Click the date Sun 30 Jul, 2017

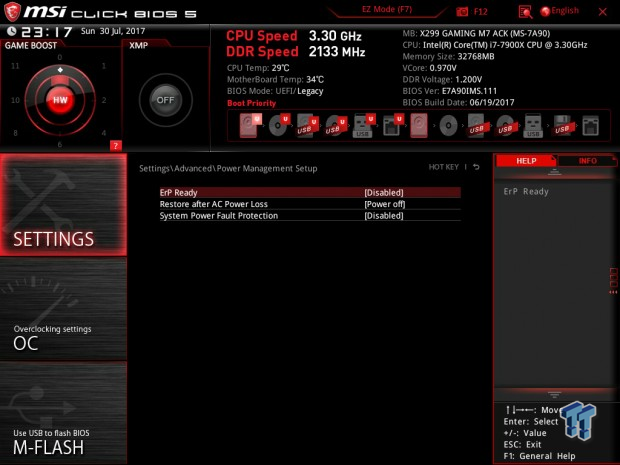[113, 31]
